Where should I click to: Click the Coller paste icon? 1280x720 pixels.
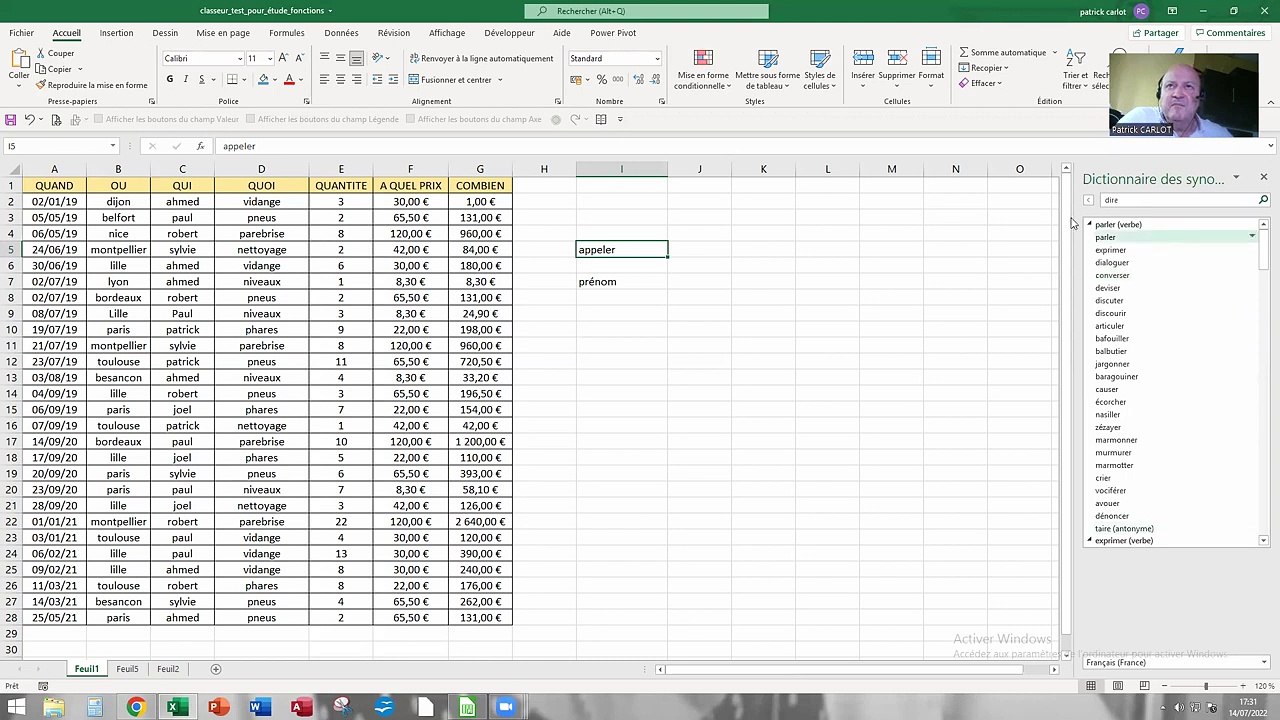(19, 58)
